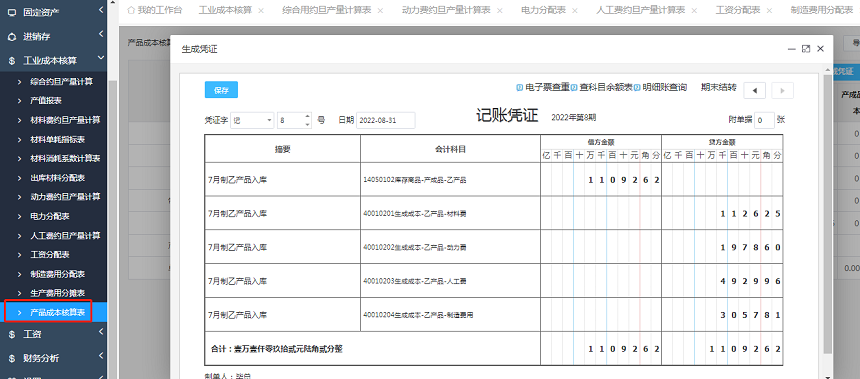Click the 附单据 count input field
Image resolution: width=860 pixels, height=379 pixels.
click(x=764, y=120)
